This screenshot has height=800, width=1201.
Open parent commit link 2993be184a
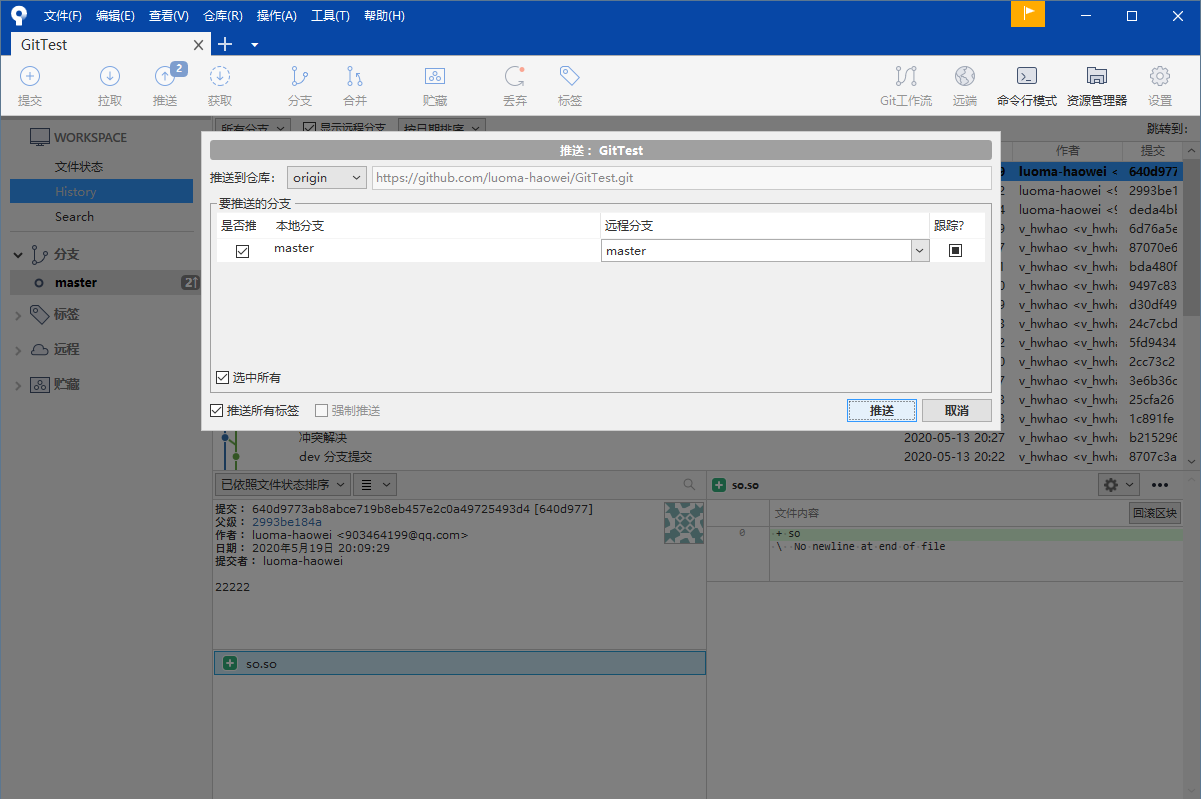click(x=286, y=522)
